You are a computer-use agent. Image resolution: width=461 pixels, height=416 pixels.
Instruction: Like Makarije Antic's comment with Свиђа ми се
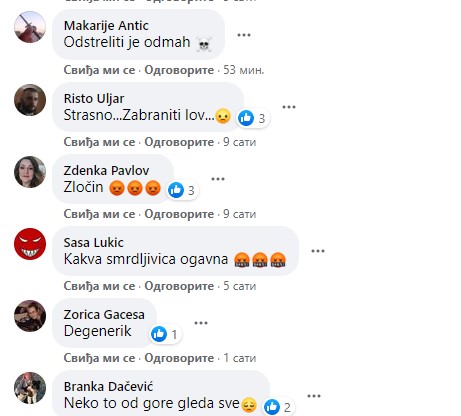[x=99, y=70]
